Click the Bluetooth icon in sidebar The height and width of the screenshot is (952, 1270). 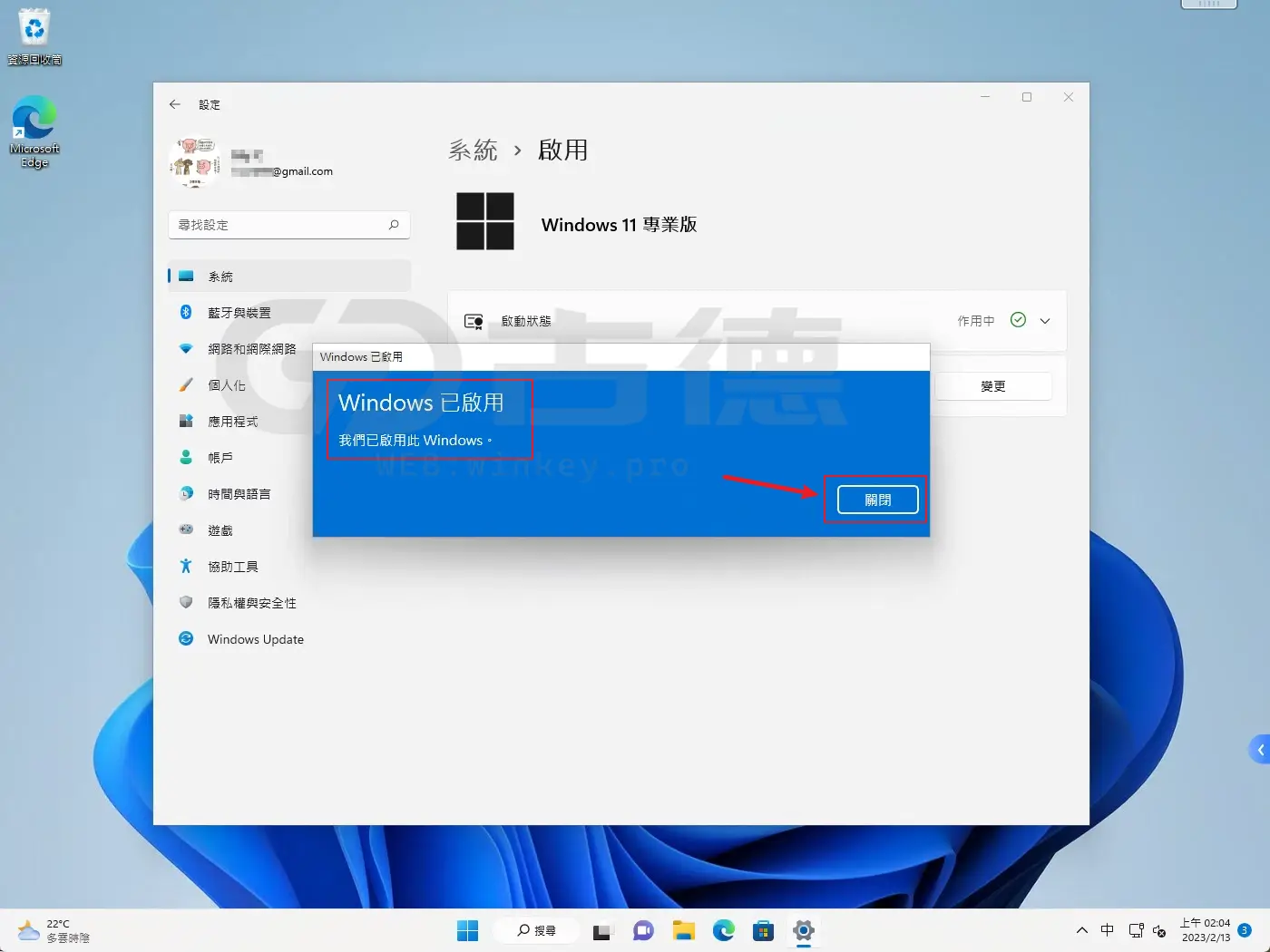[186, 312]
